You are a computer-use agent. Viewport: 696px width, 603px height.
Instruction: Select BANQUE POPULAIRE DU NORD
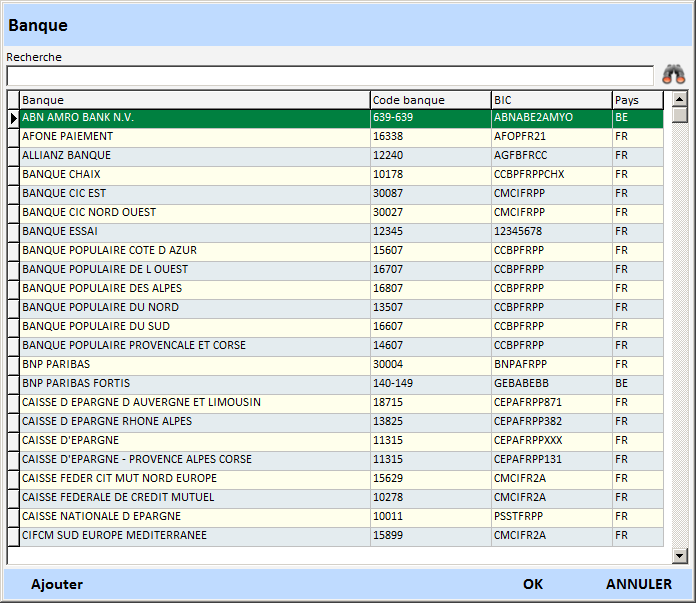pos(335,308)
